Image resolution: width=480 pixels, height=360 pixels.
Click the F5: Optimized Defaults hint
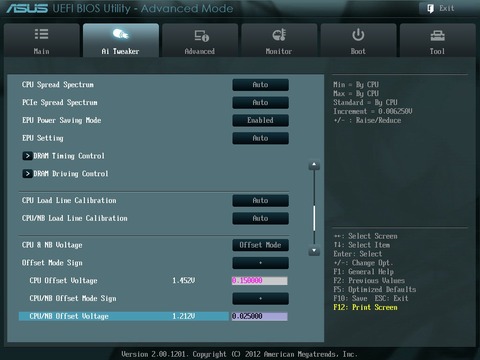pos(375,290)
